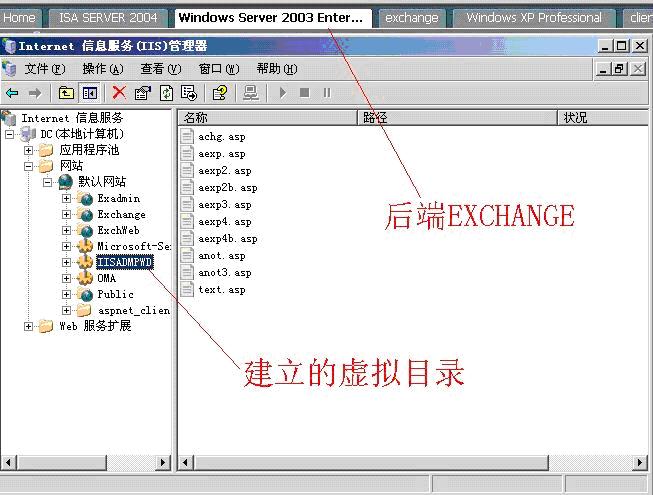The height and width of the screenshot is (495, 653).
Task: Select the Microsoft-Se tree item
Action: point(134,246)
